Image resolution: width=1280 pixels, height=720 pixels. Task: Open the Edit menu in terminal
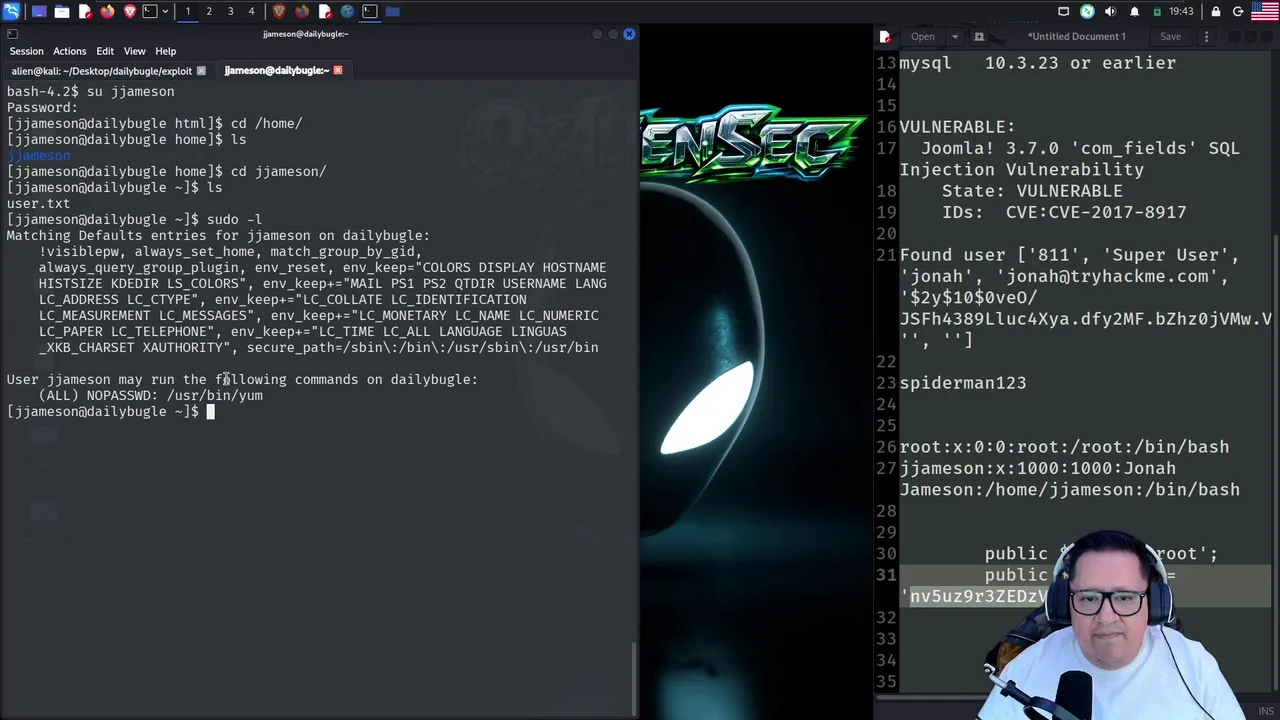105,51
